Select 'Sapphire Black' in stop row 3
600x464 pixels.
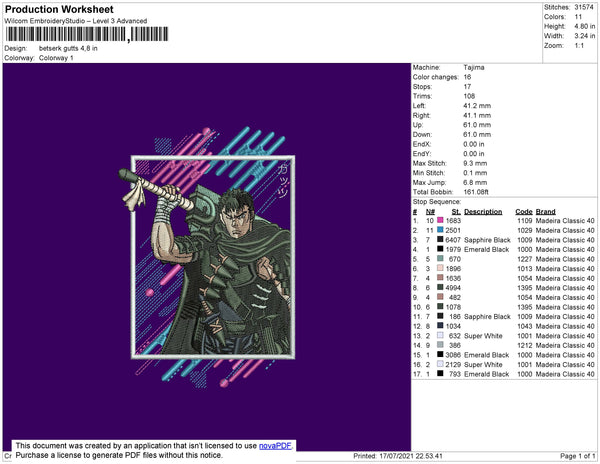[487, 240]
